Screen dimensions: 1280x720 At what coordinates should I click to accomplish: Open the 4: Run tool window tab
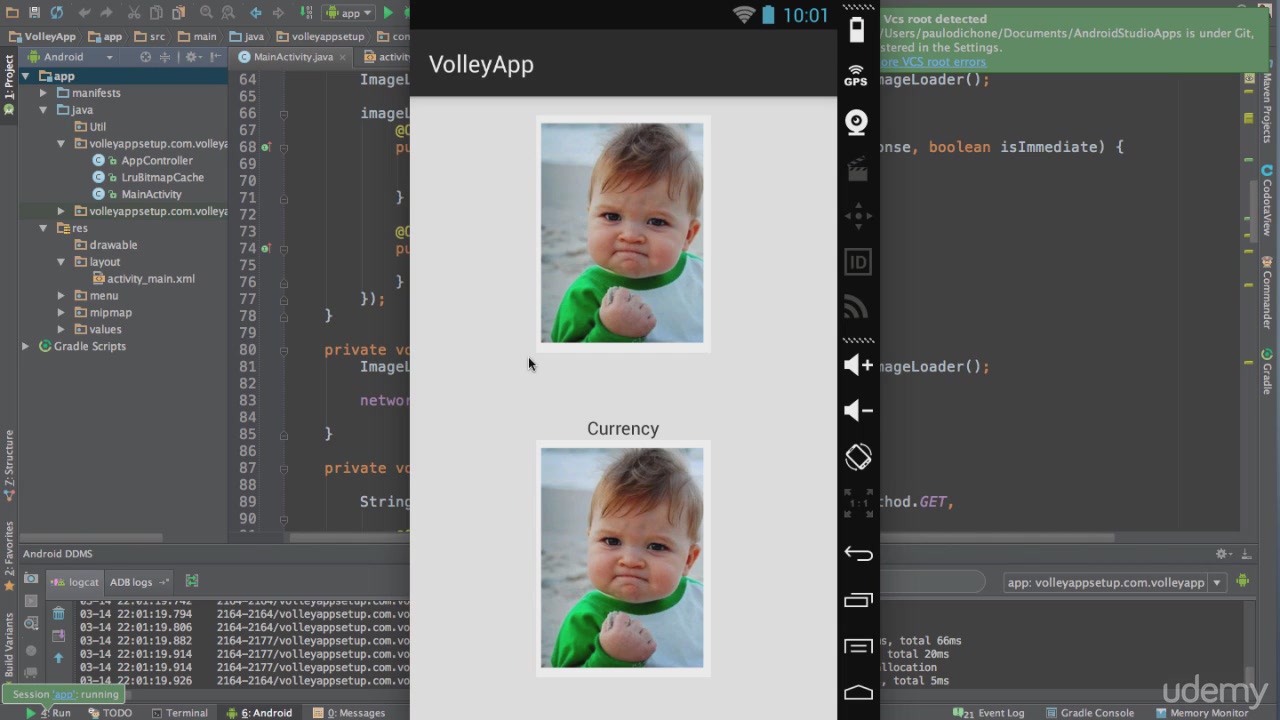pos(49,713)
